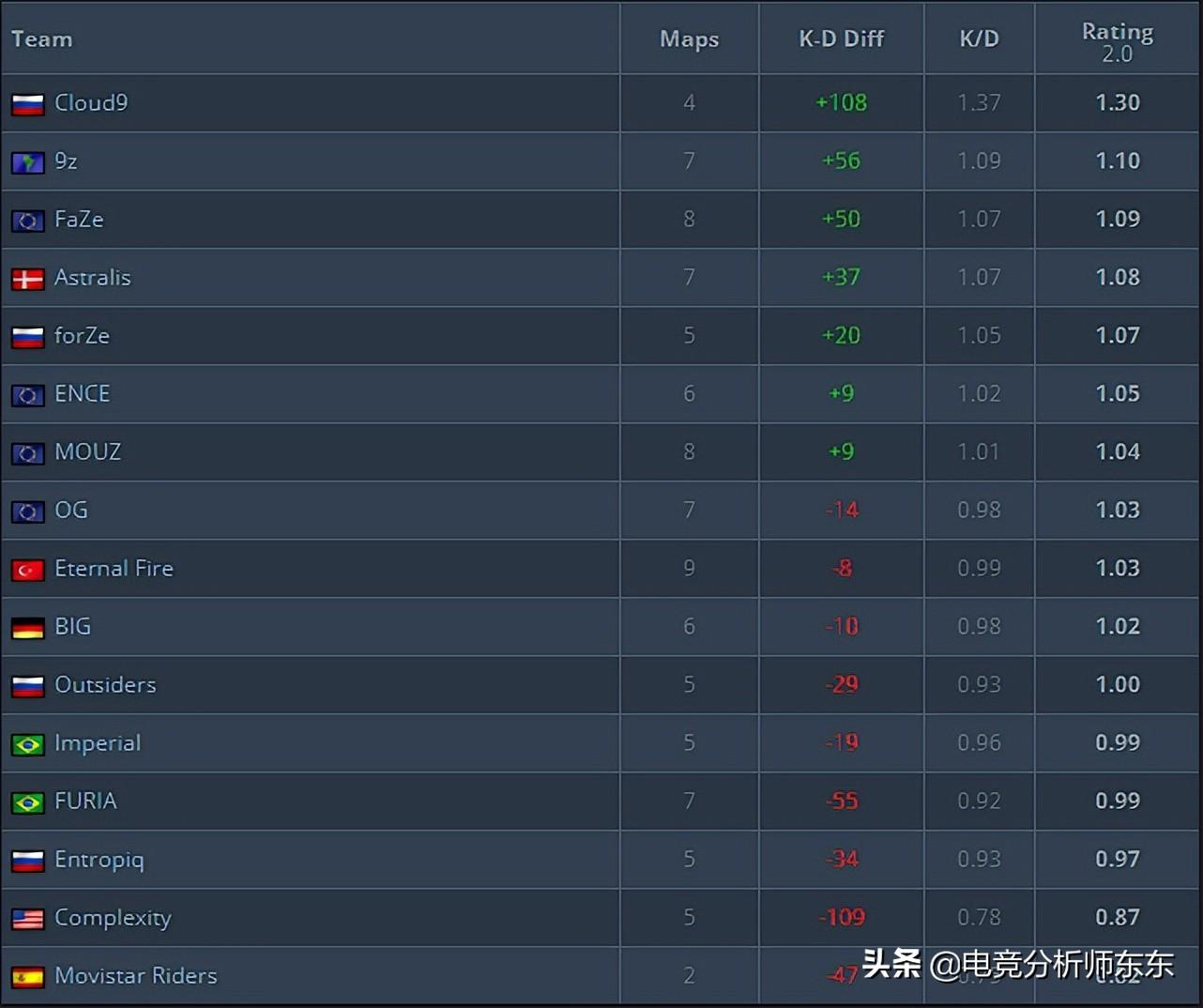Open the FURIA team link
This screenshot has height=1008, width=1203.
(85, 801)
